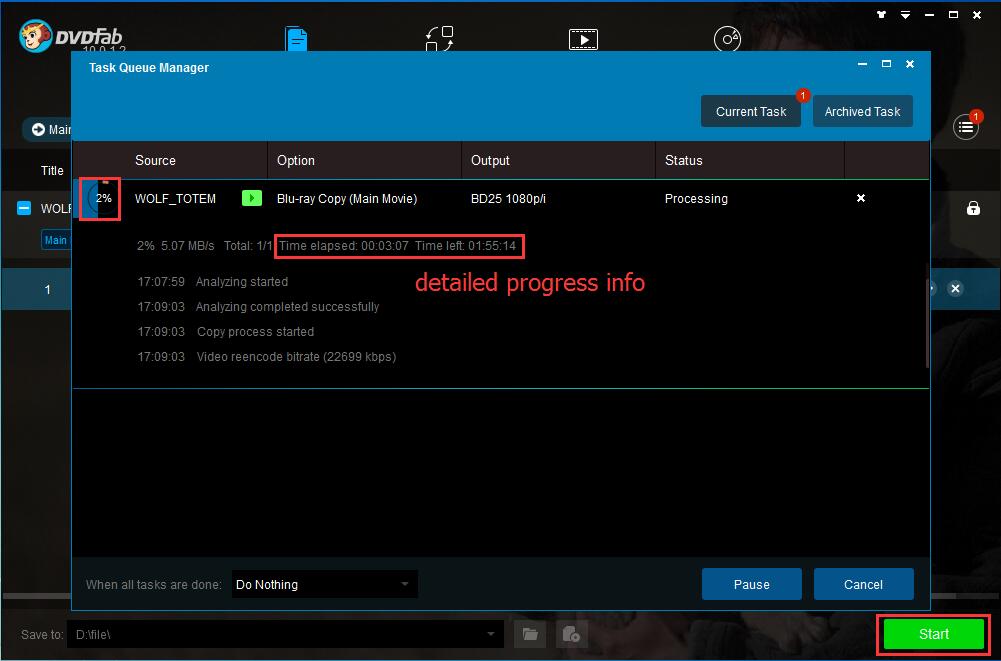Collapse the WOLF title with minus toggle

(x=24, y=208)
